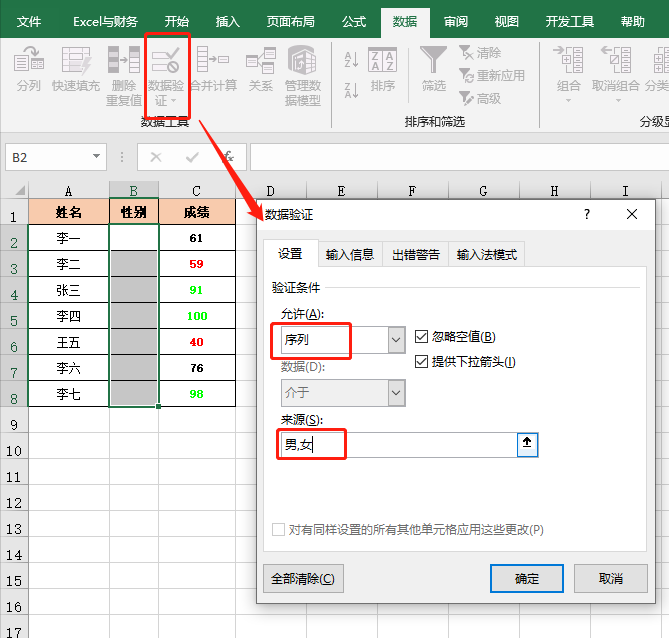Expand the Group (组合) dropdown arrow
Image resolution: width=669 pixels, height=638 pixels.
[568, 101]
